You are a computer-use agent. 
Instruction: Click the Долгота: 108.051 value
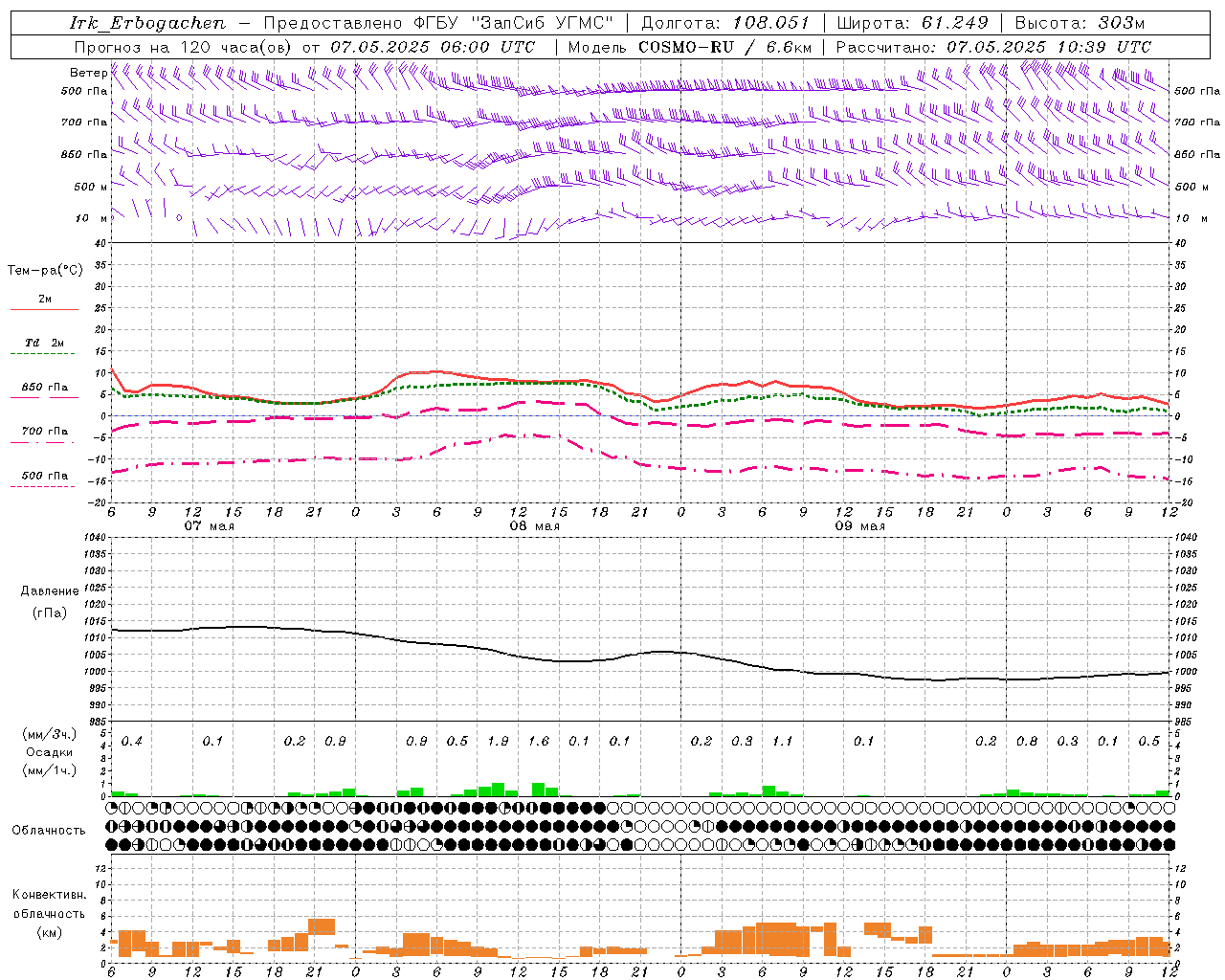(724, 23)
